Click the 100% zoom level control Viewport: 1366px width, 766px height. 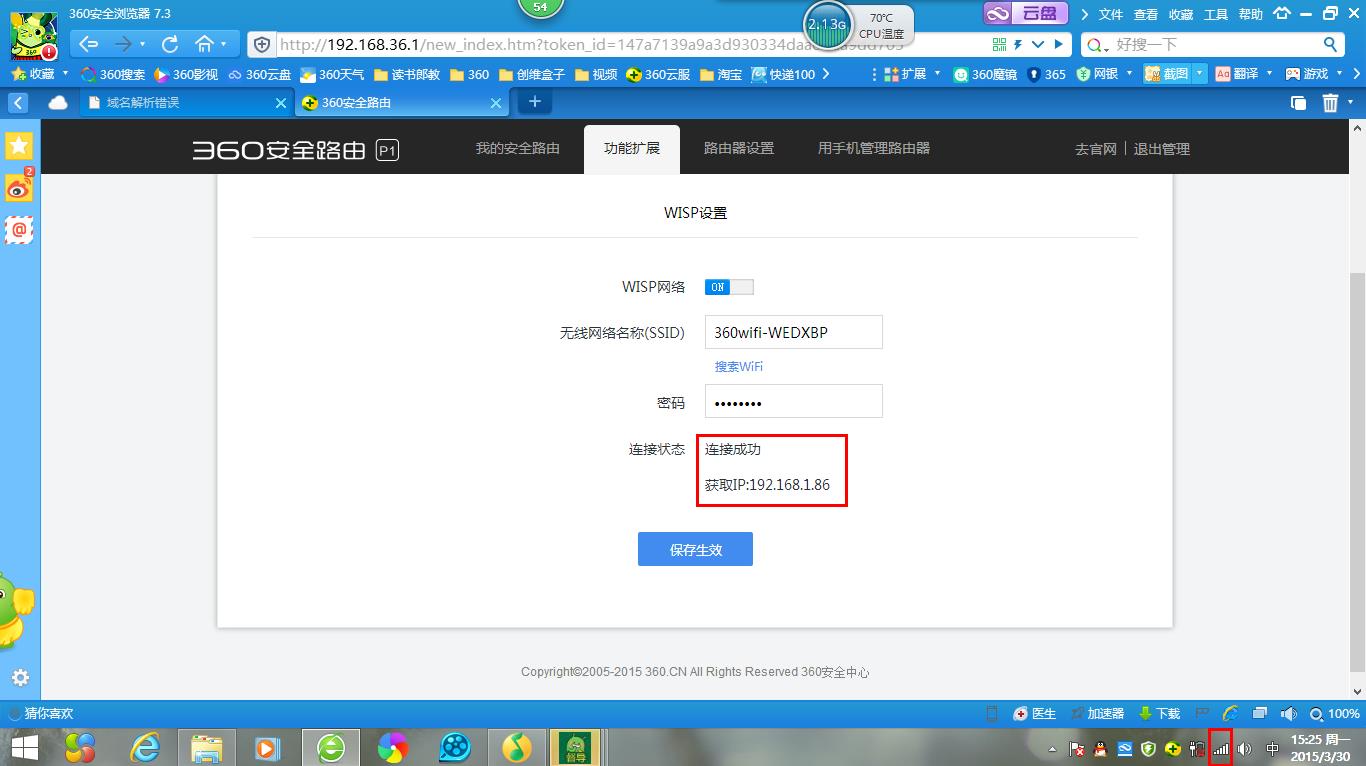pyautogui.click(x=1335, y=714)
